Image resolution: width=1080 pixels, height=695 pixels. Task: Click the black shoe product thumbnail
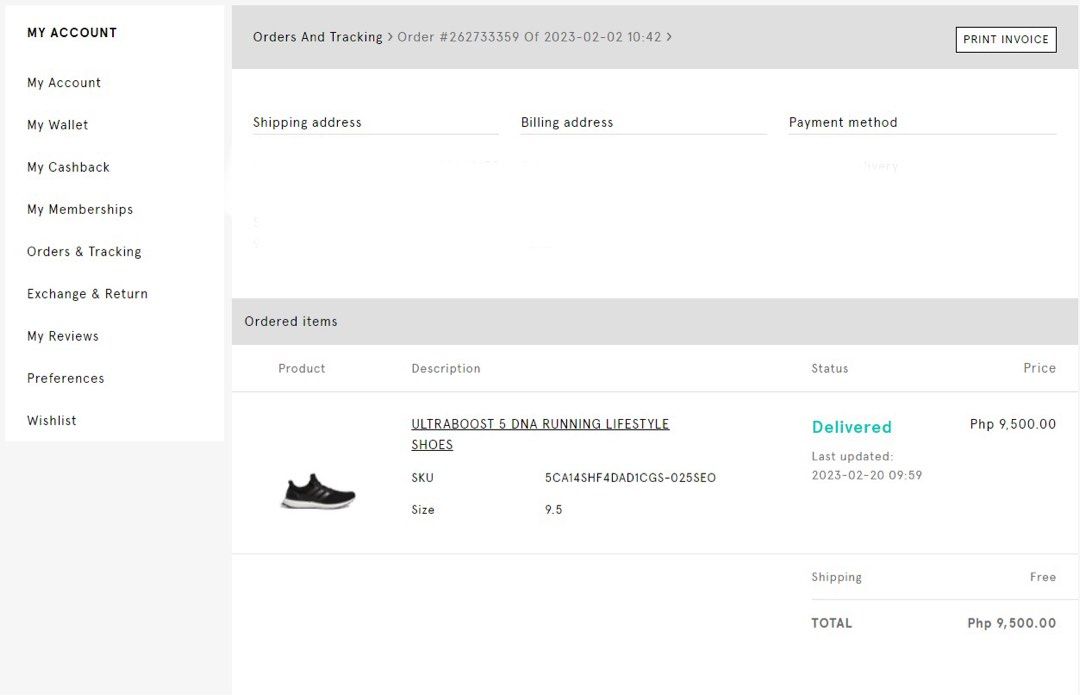tap(318, 491)
